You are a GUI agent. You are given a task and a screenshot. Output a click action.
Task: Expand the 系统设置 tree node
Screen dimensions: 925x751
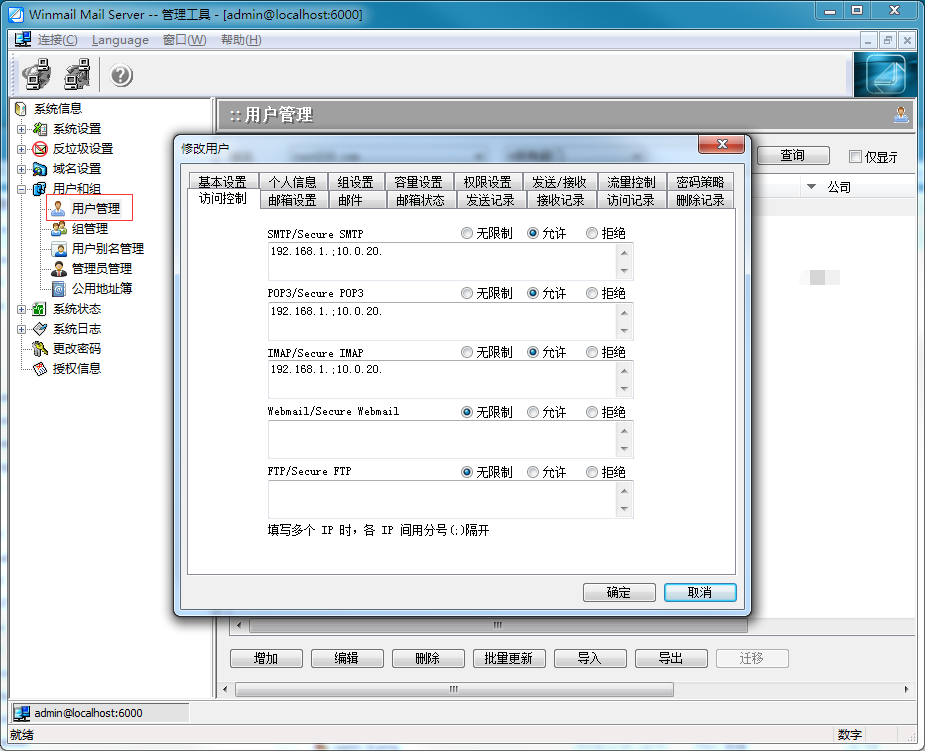21,129
